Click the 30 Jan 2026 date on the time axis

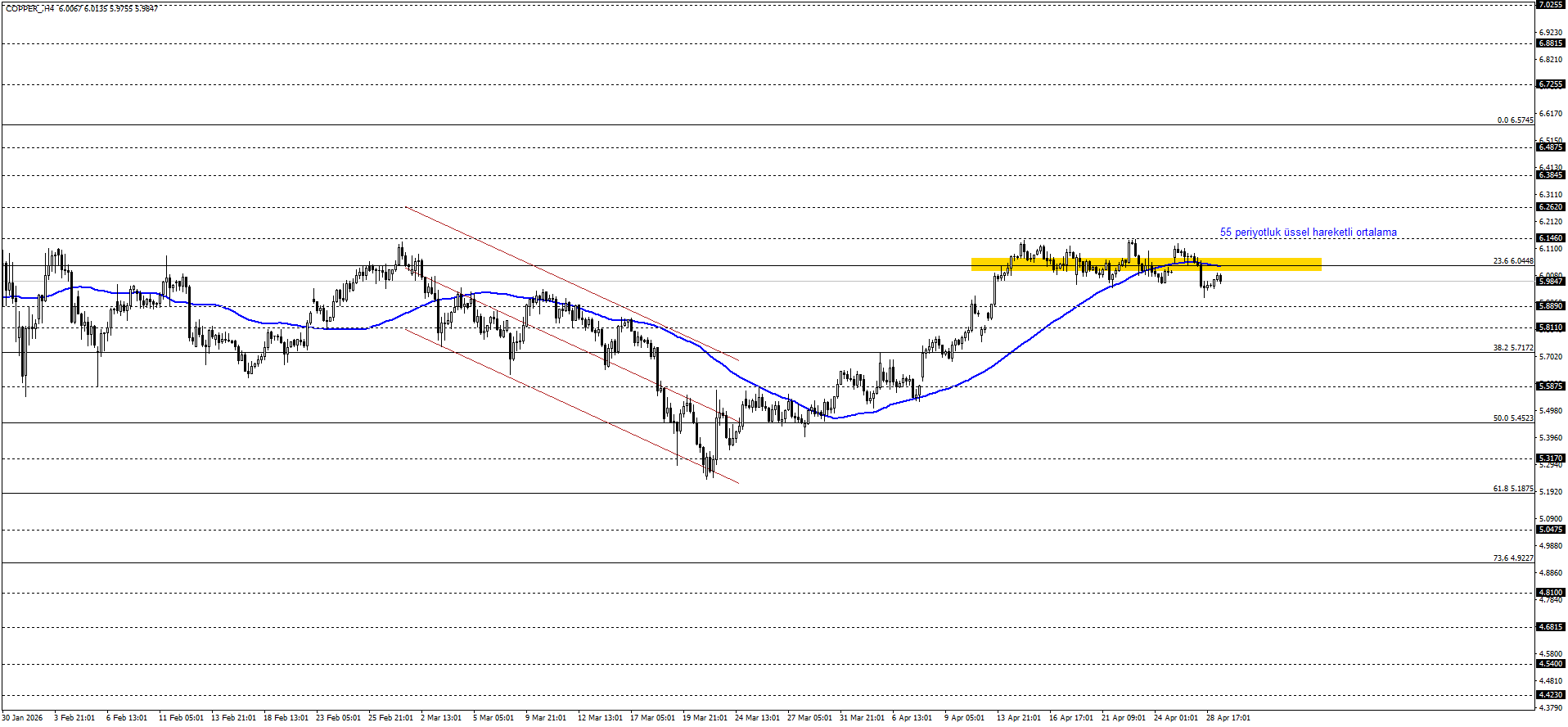coord(22,718)
